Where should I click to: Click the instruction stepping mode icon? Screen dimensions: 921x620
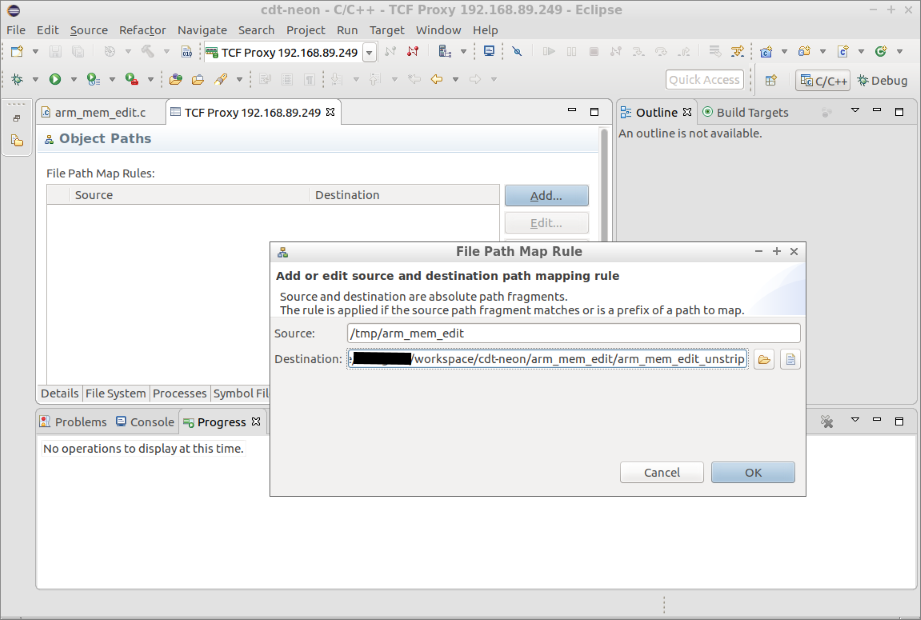point(737,52)
